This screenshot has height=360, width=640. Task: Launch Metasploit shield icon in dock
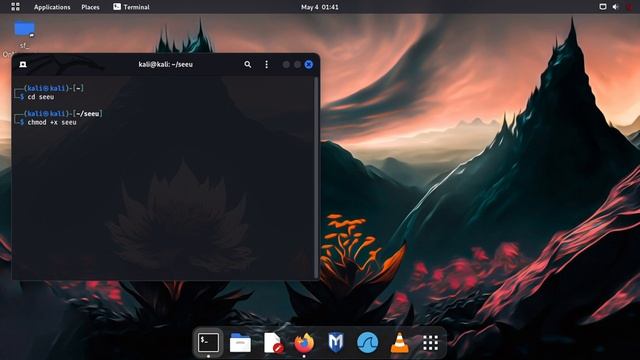pyautogui.click(x=336, y=342)
